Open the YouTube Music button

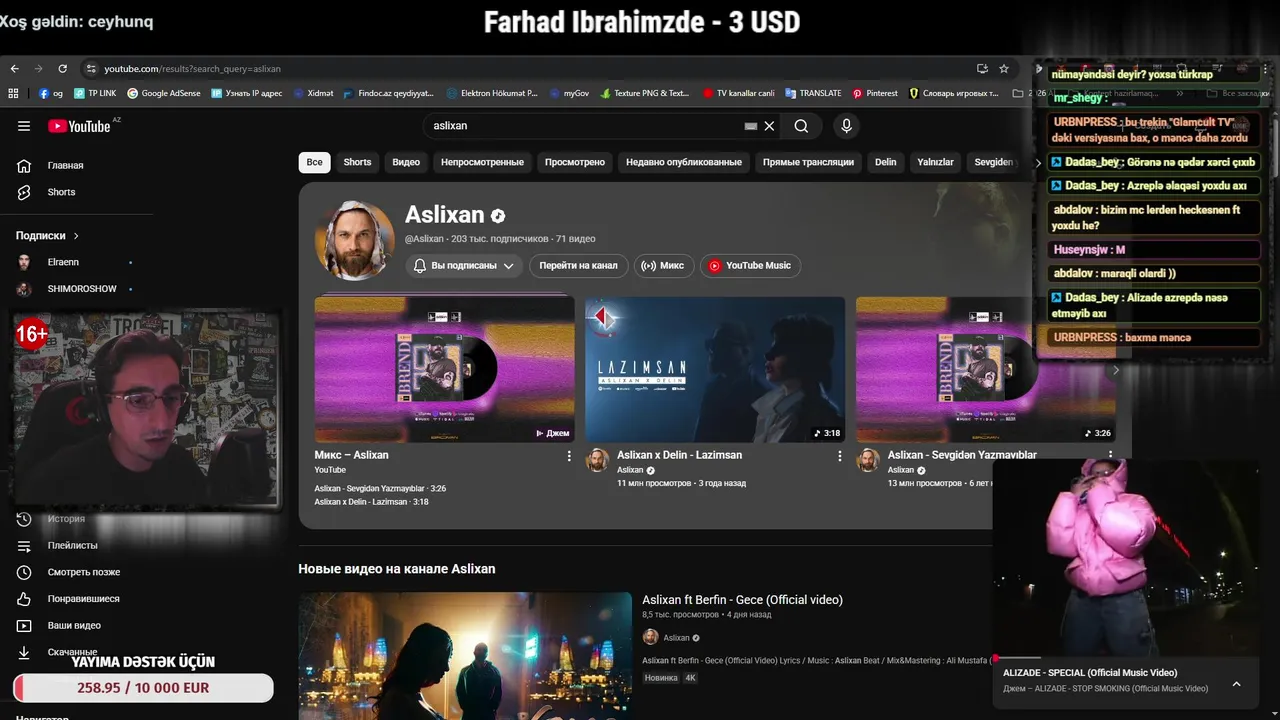750,266
